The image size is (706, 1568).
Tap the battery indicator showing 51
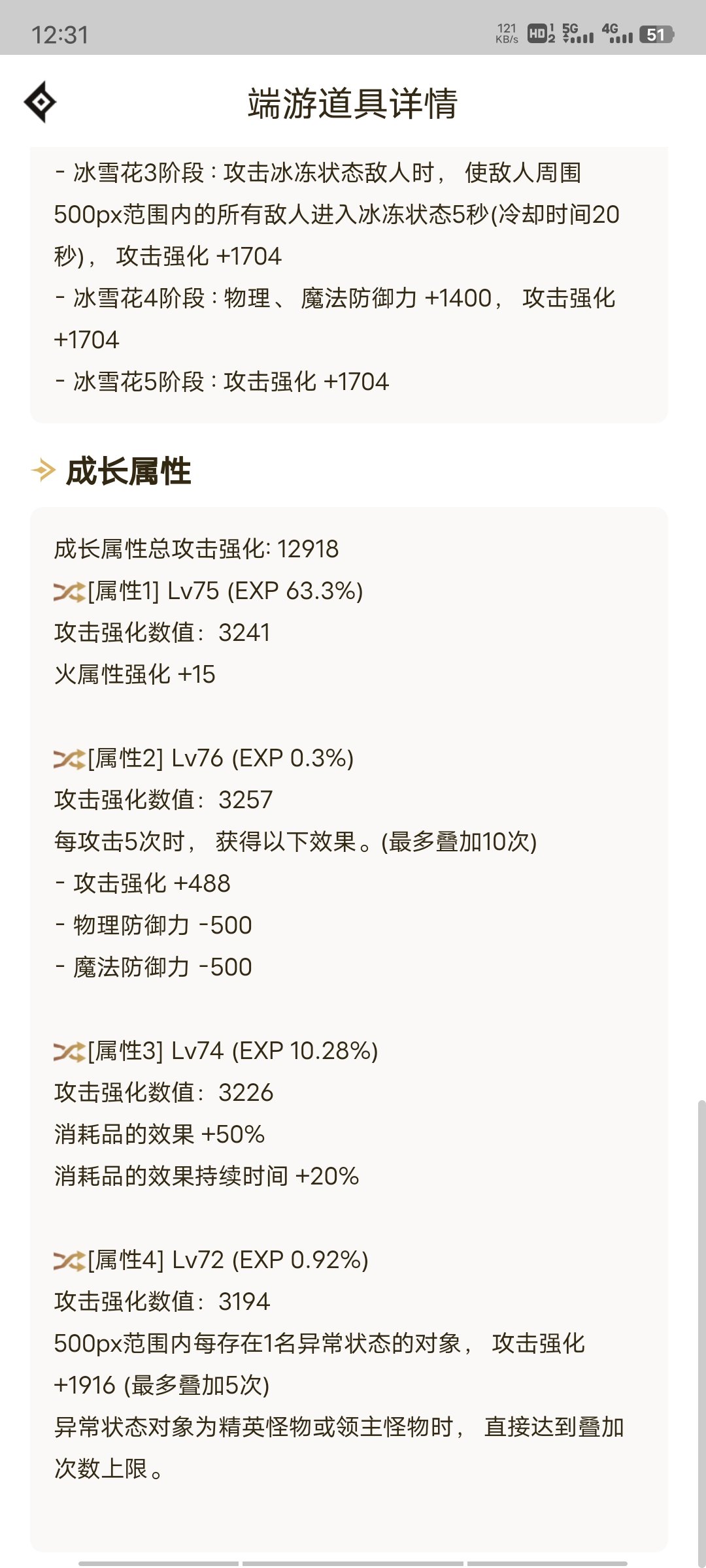tap(656, 35)
